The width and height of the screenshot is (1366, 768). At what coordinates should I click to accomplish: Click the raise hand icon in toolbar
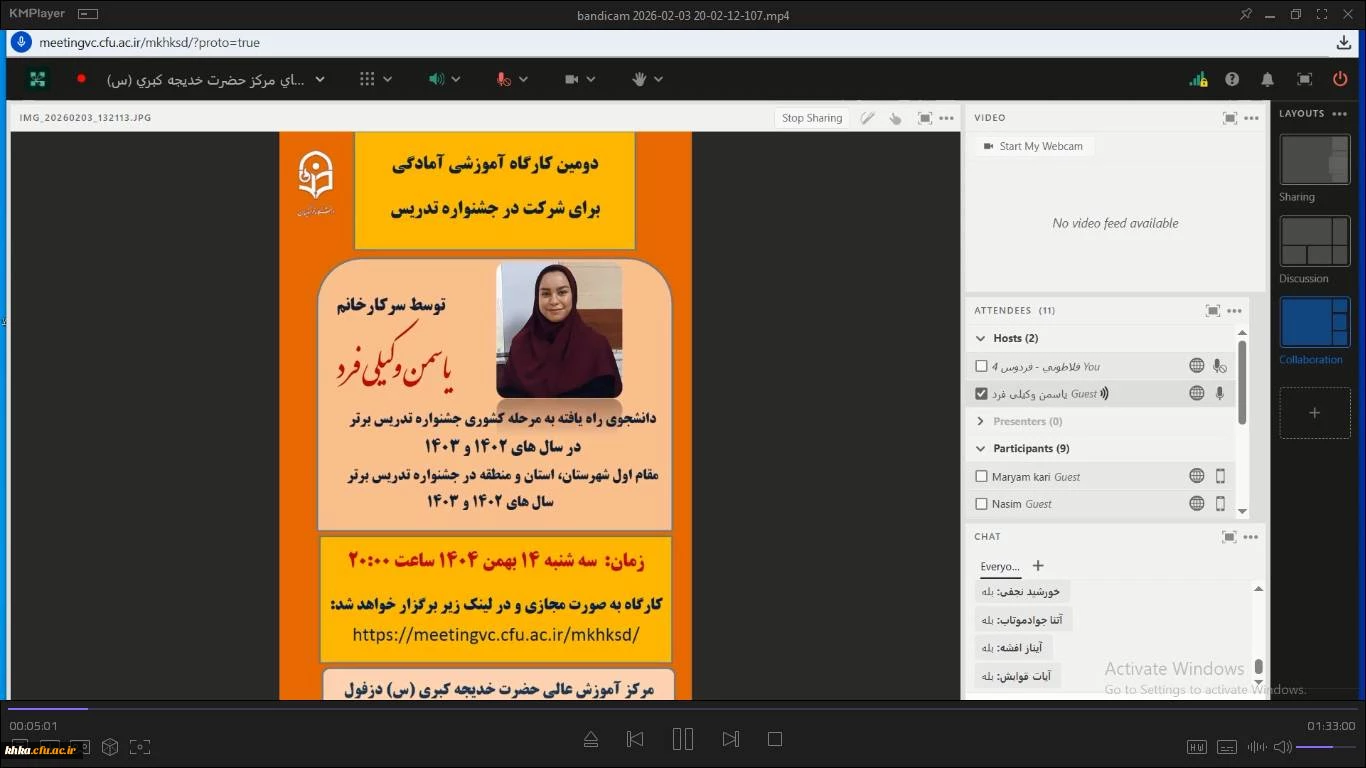tap(640, 79)
